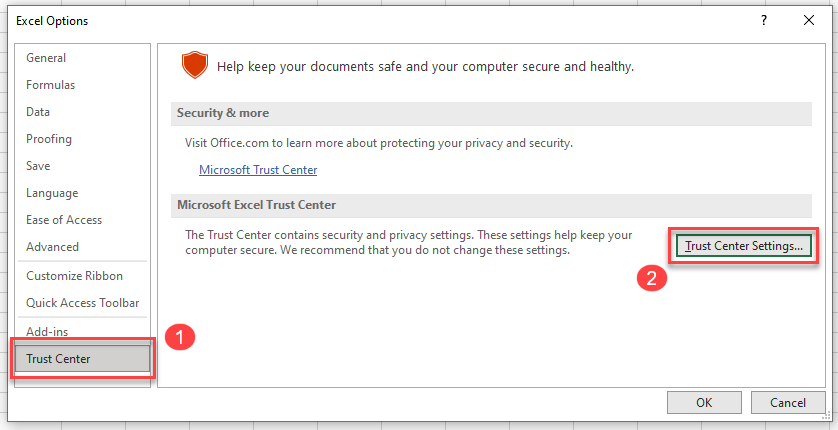Select Language in the sidebar
The image size is (838, 430).
[52, 193]
